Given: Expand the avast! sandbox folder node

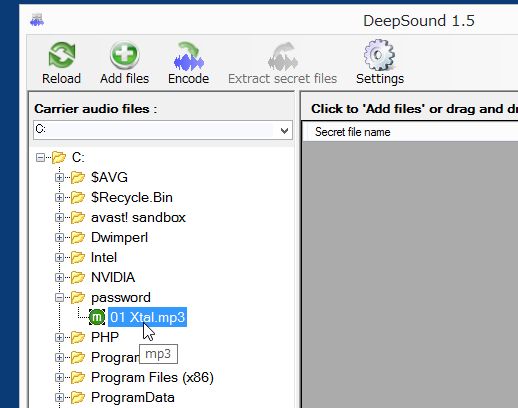Looking at the screenshot, I should (59, 217).
